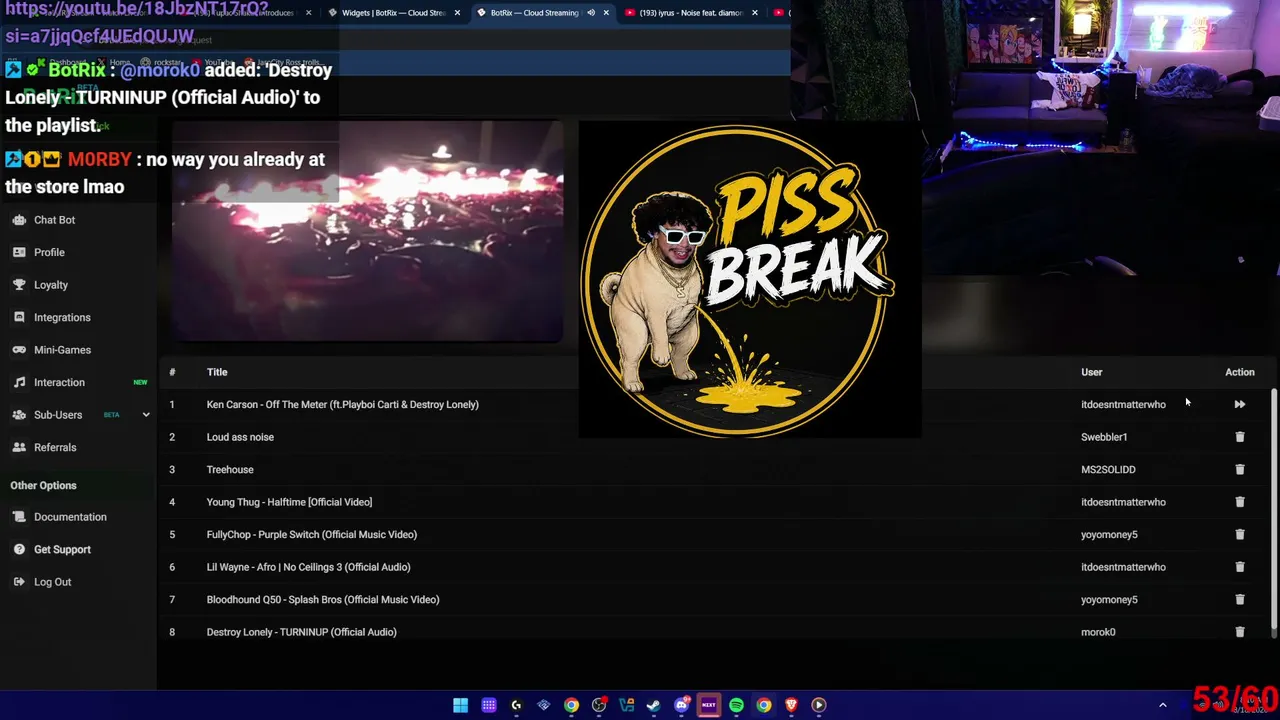The height and width of the screenshot is (720, 1280).
Task: Click the Treehouse song title
Action: click(230, 469)
